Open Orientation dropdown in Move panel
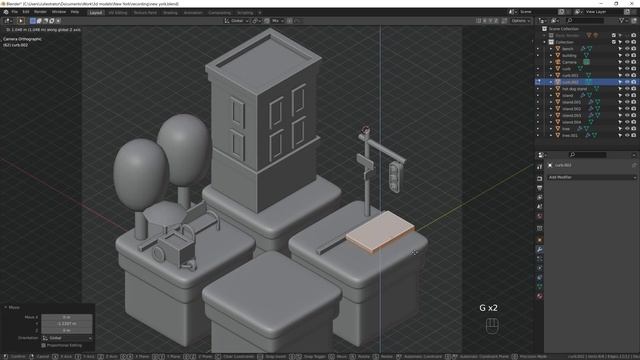 tap(67, 338)
